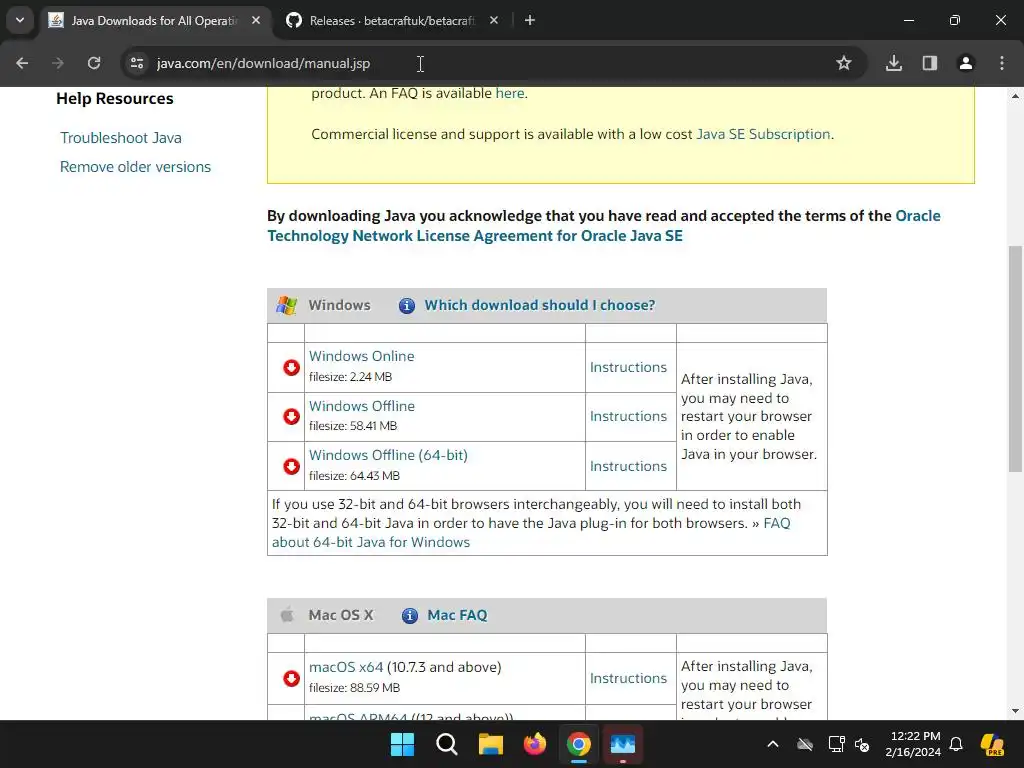
Task: Show hidden system tray icons
Action: point(773,744)
